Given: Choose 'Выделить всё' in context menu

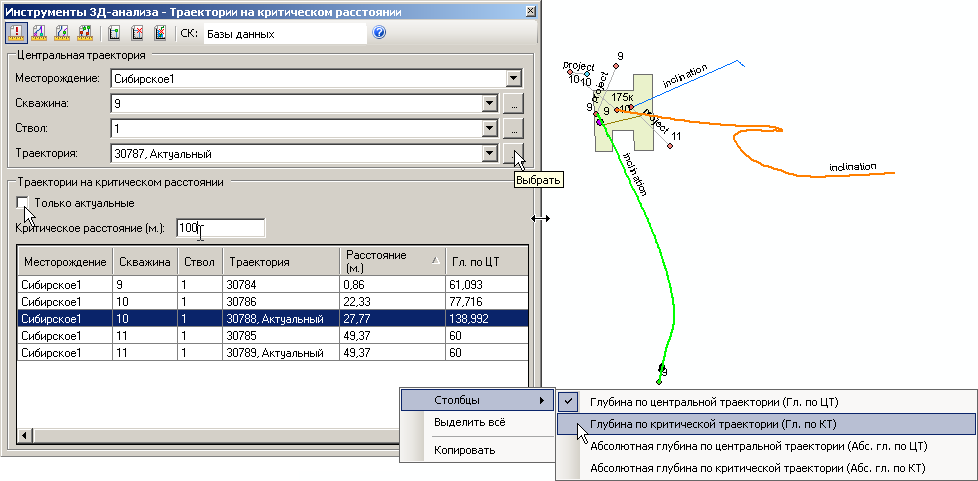Looking at the screenshot, I should pyautogui.click(x=469, y=423).
